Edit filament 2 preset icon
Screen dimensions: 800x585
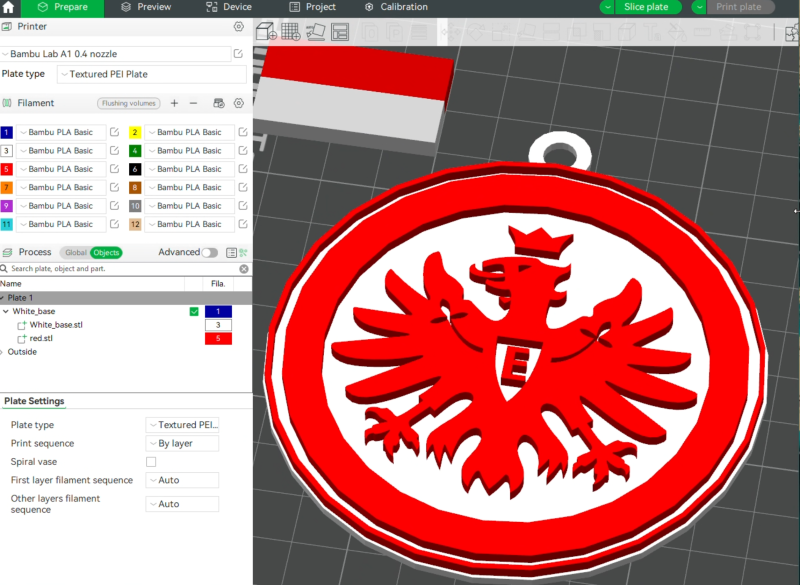click(243, 132)
